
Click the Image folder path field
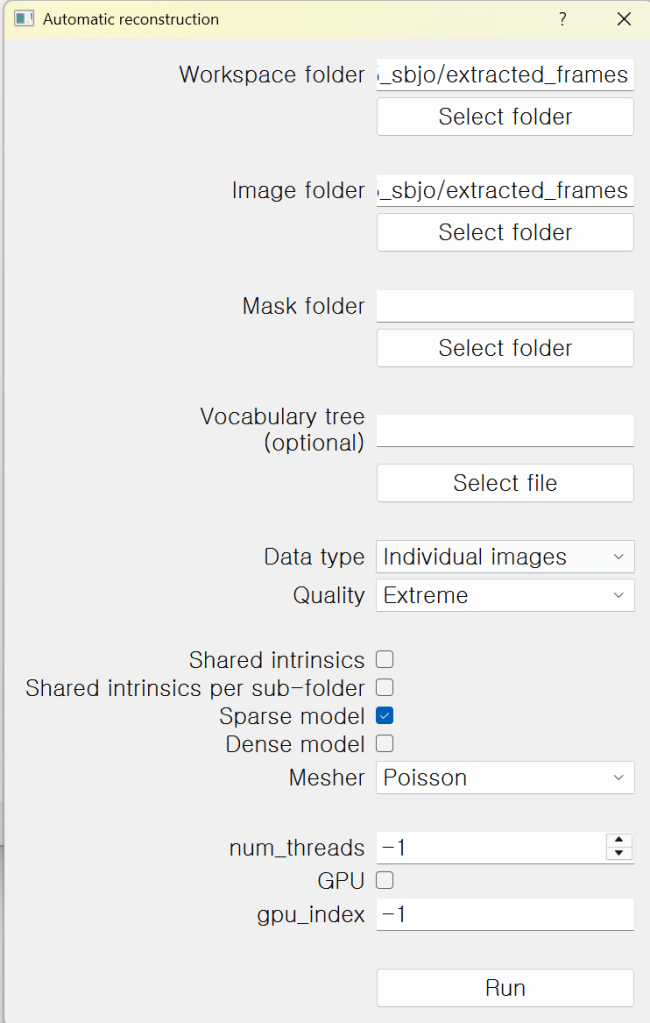[505, 191]
